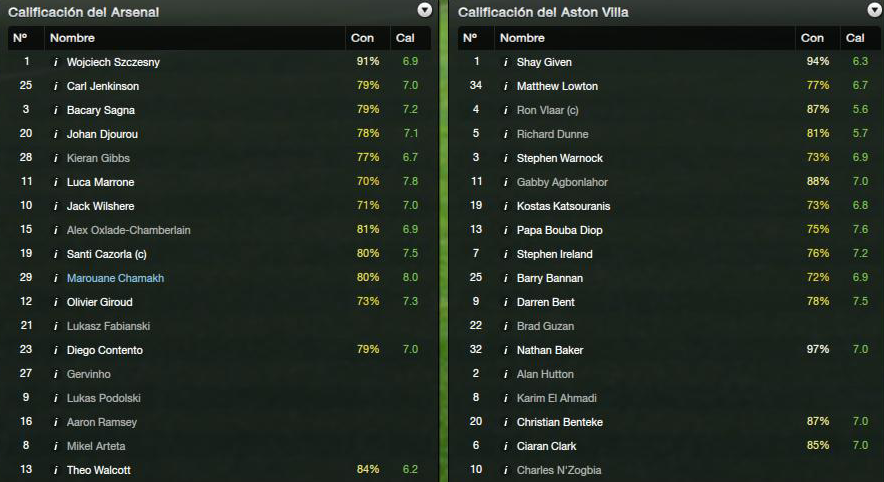Click the Luca Marrone row
The image size is (884, 482).
coord(219,182)
